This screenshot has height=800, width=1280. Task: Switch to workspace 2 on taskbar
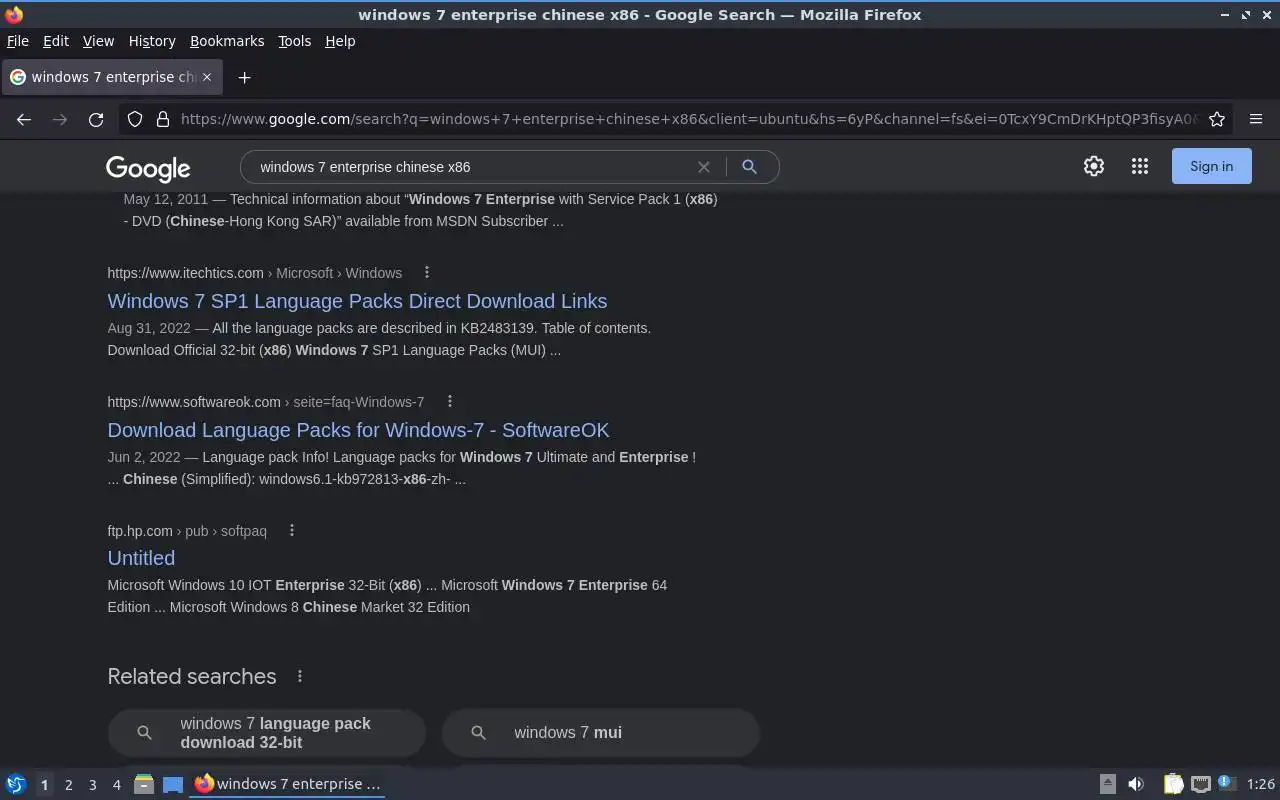[x=68, y=785]
